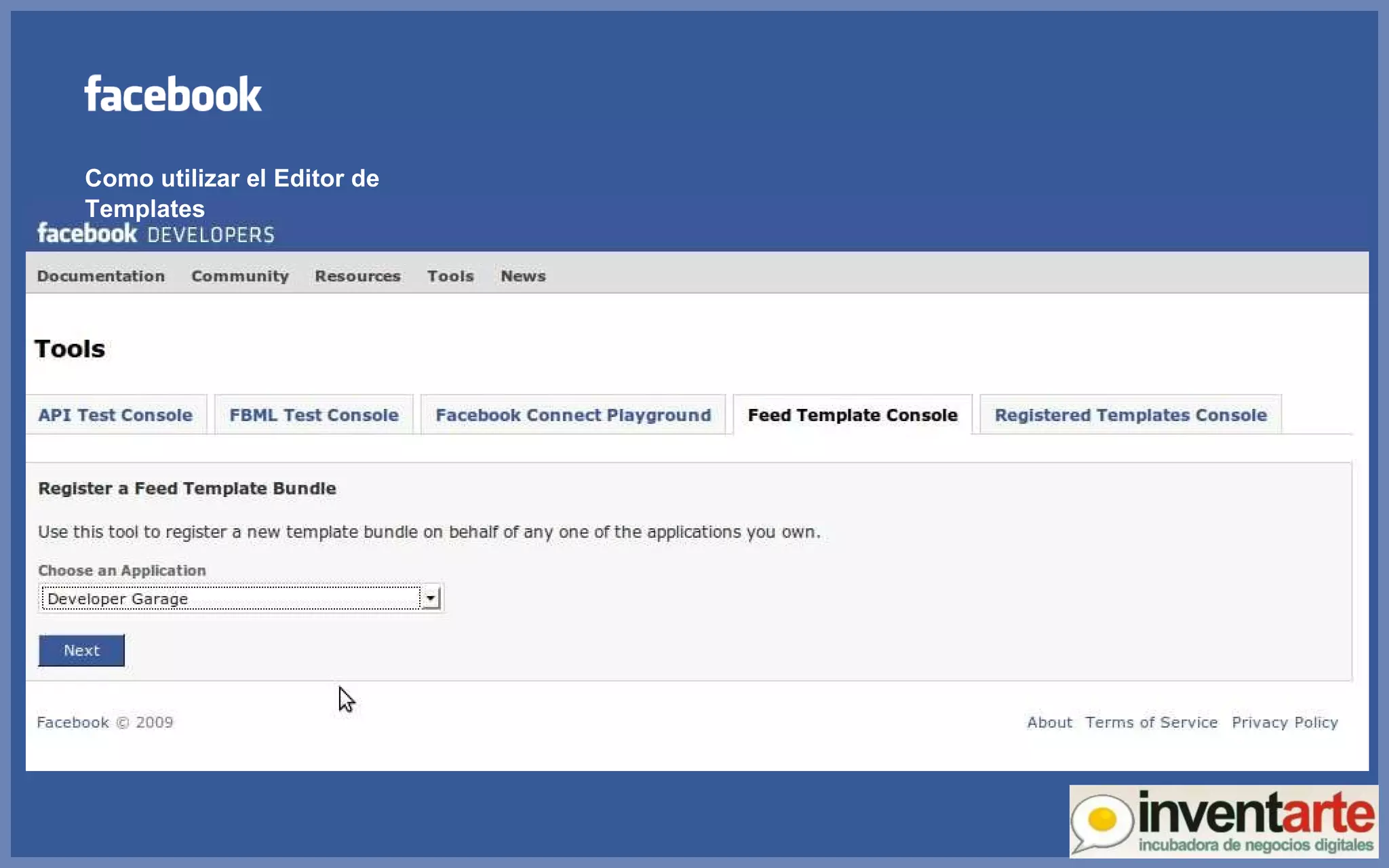Switch to FBML Test Console tab
Viewport: 1389px width, 868px height.
pyautogui.click(x=314, y=414)
